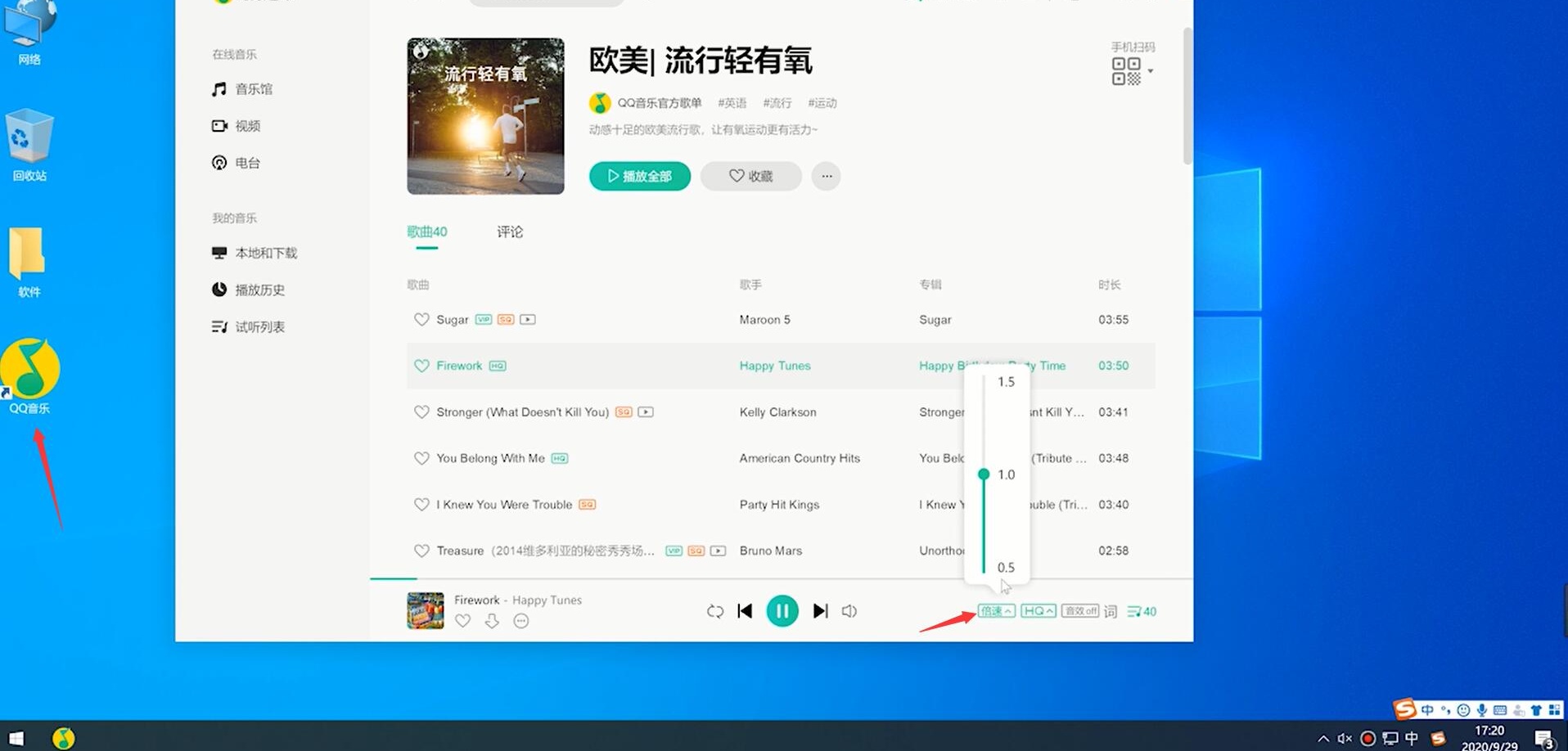Open the 回收站 recycle bin on desktop

click(x=29, y=145)
